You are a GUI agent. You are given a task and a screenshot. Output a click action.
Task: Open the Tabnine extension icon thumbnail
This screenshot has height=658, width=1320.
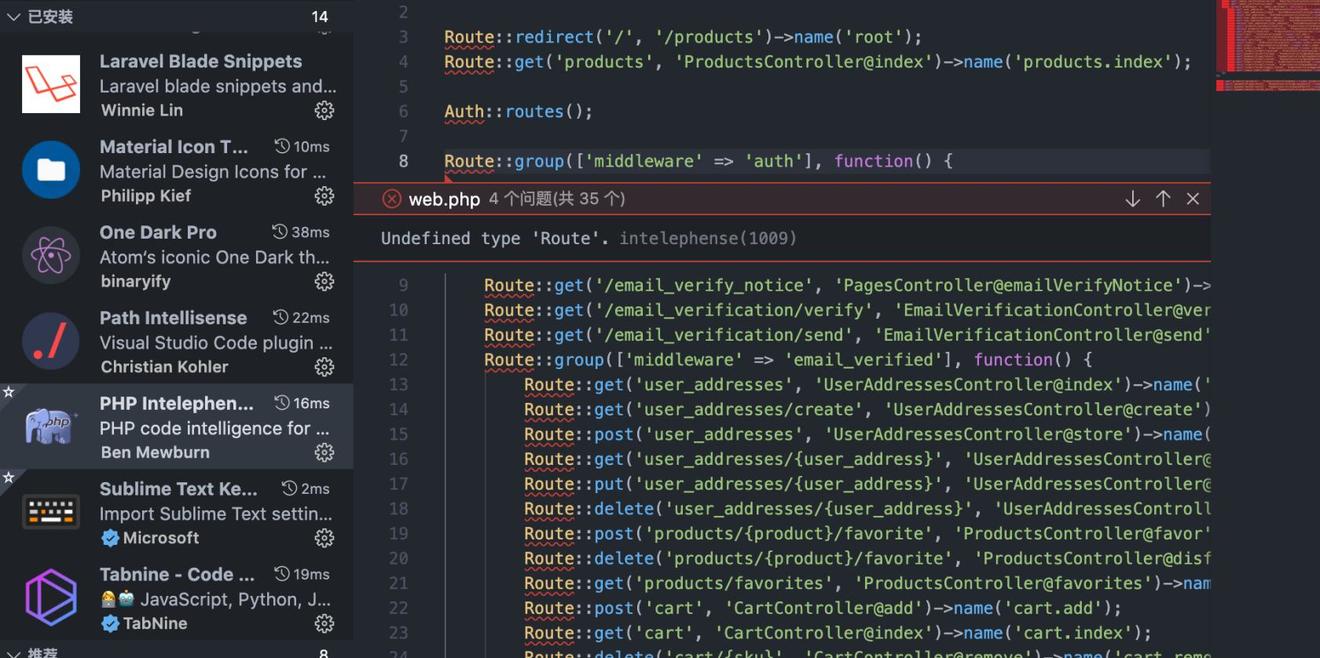(x=51, y=597)
